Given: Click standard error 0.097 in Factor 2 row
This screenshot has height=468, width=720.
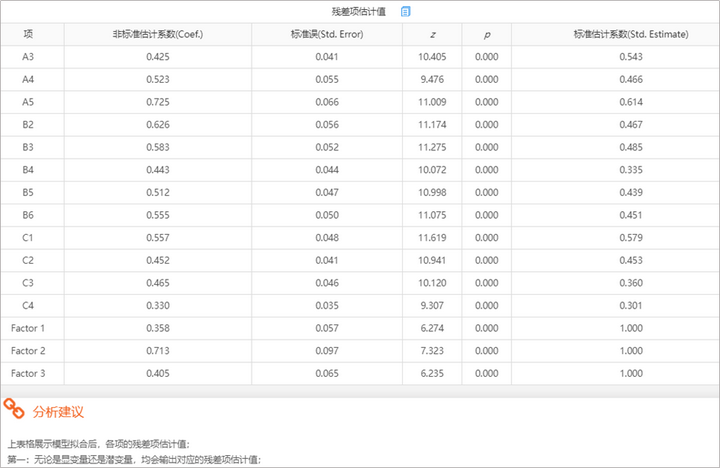Looking at the screenshot, I should pos(327,350).
